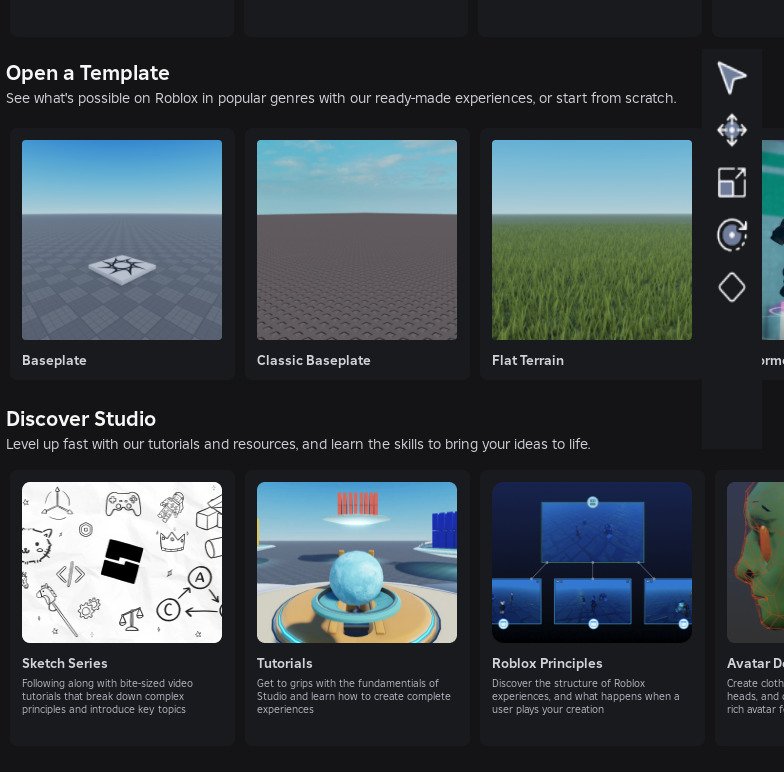Screen dimensions: 784x772
Task: Click the Classic Baseplate label
Action: [x=314, y=360]
